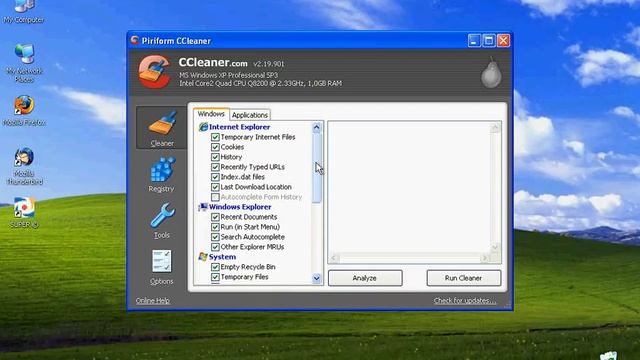
Task: Toggle Last Download Location checkbox
Action: coord(215,187)
